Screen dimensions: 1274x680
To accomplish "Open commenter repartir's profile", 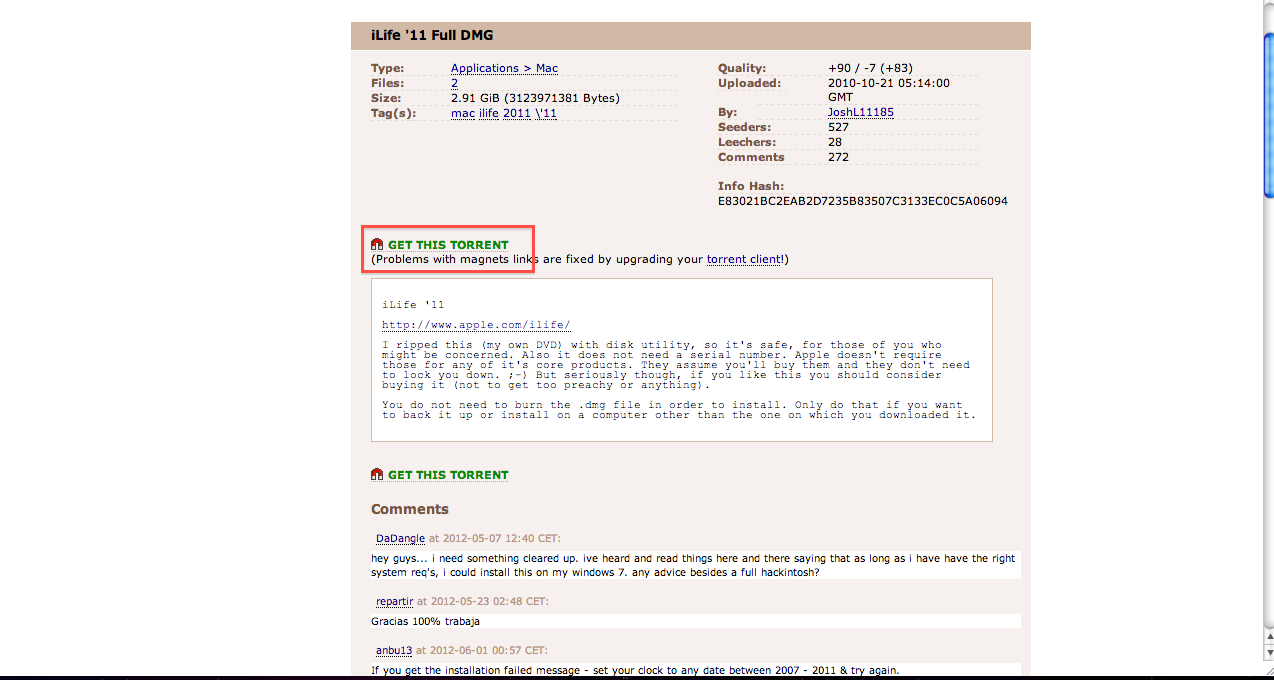I will pyautogui.click(x=394, y=601).
